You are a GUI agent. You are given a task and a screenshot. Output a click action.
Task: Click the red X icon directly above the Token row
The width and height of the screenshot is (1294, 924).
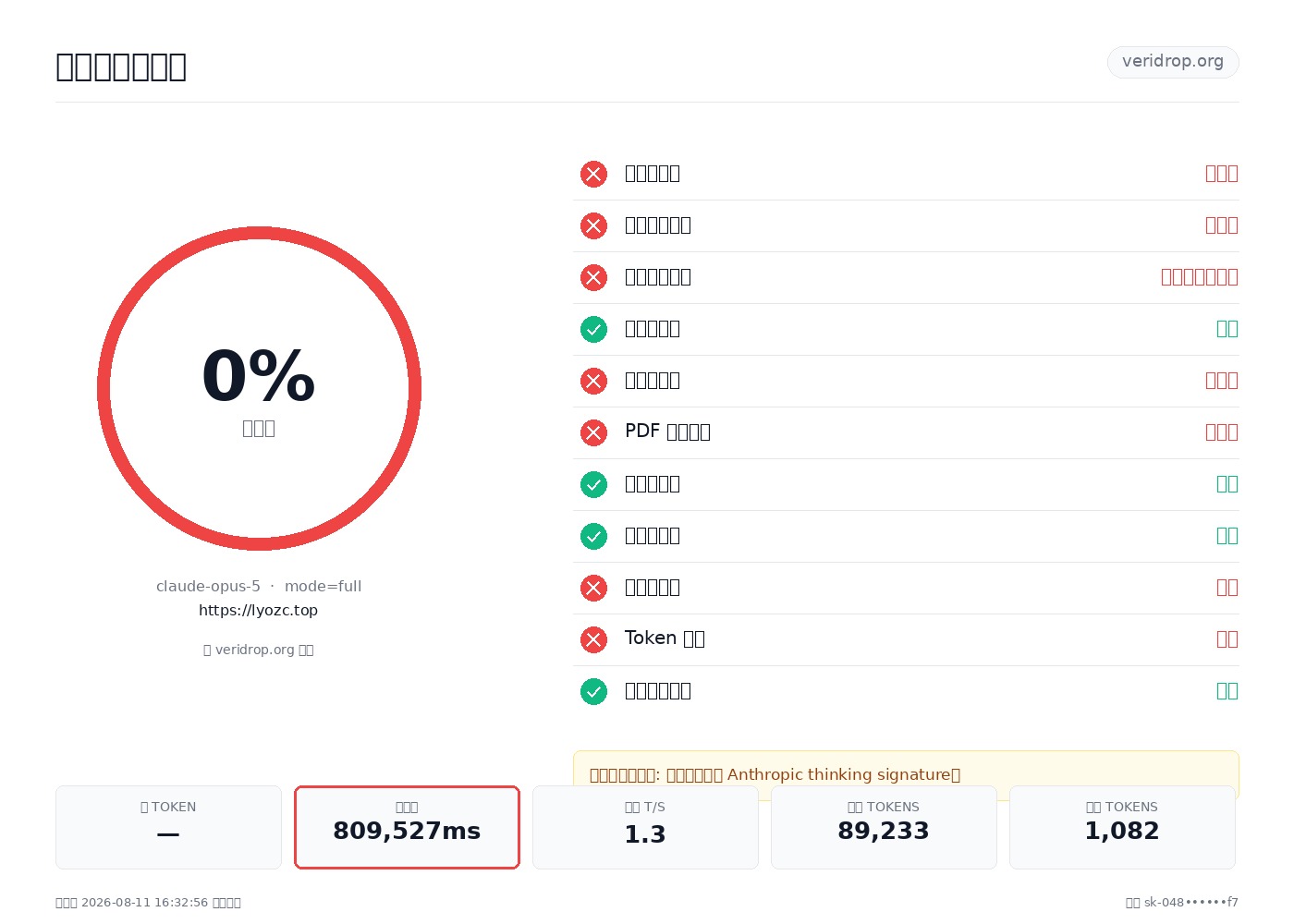point(593,588)
